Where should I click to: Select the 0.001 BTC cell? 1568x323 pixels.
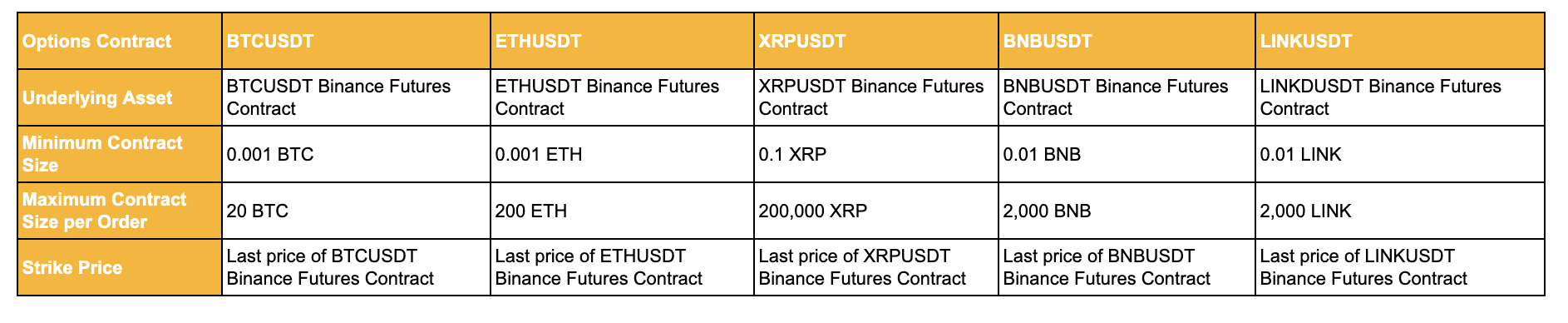tap(357, 154)
